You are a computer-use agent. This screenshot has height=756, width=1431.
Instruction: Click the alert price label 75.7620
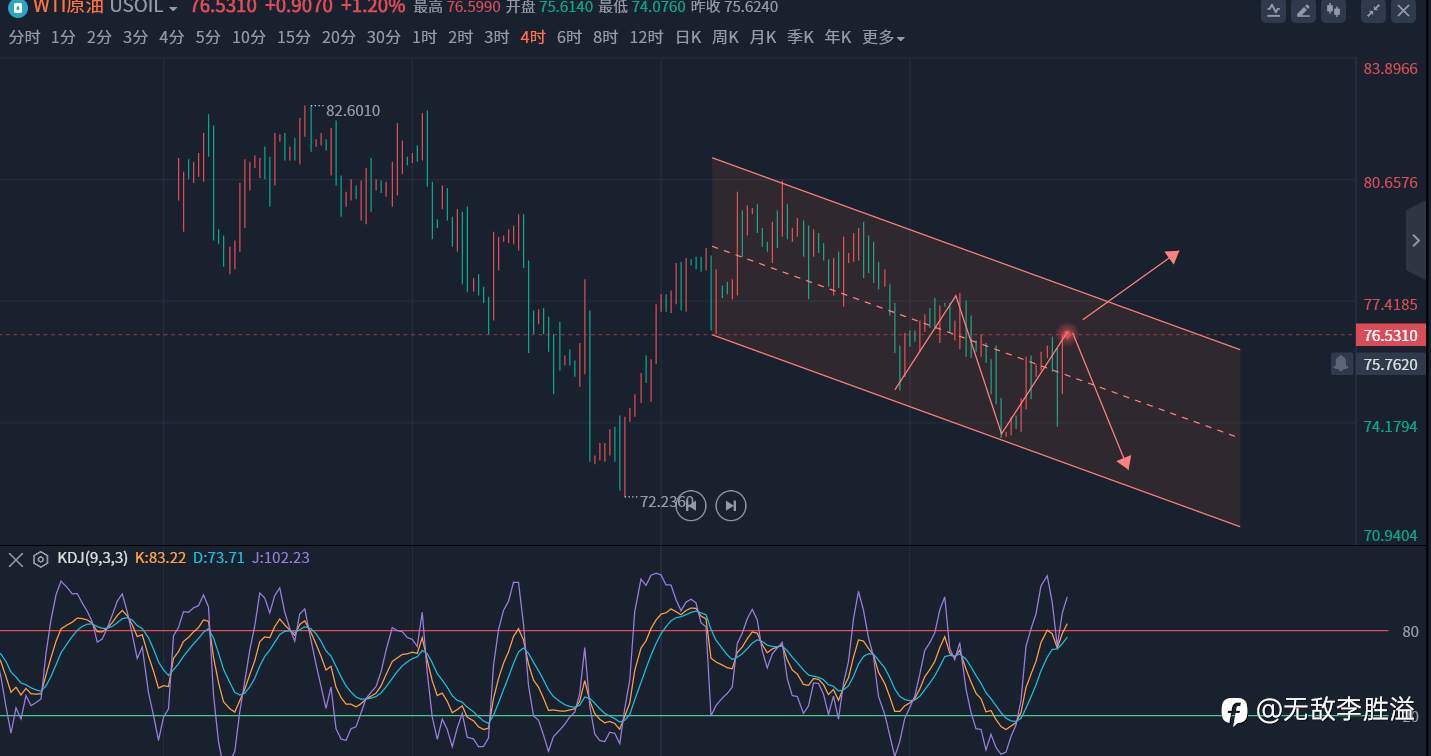1390,364
